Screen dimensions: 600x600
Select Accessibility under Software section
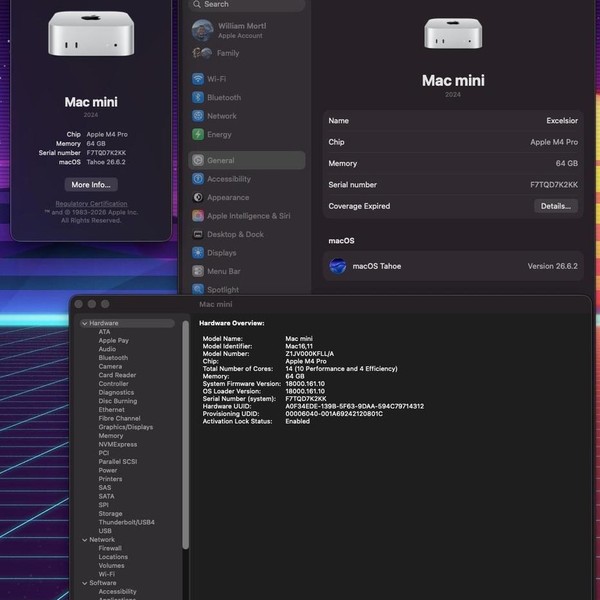pos(117,592)
